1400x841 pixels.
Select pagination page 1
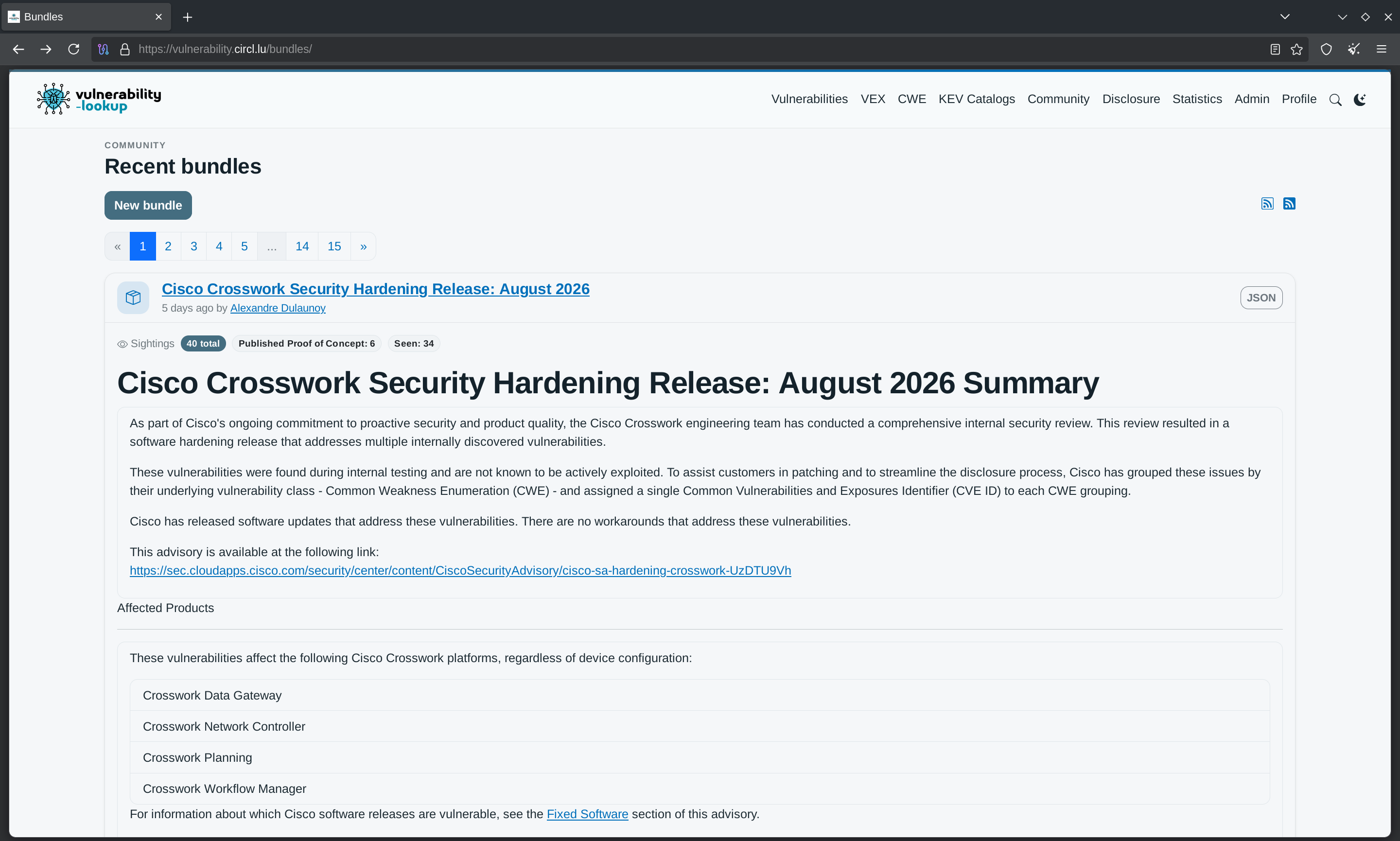pos(143,246)
